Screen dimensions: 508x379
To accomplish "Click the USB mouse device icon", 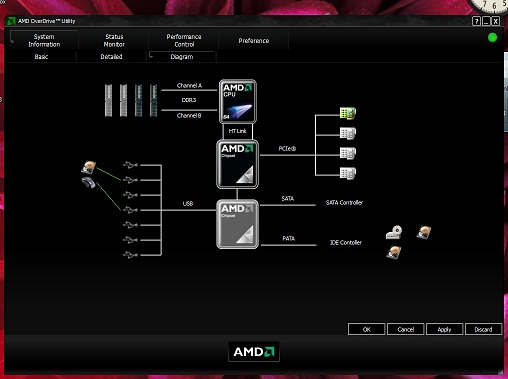I will click(x=88, y=183).
